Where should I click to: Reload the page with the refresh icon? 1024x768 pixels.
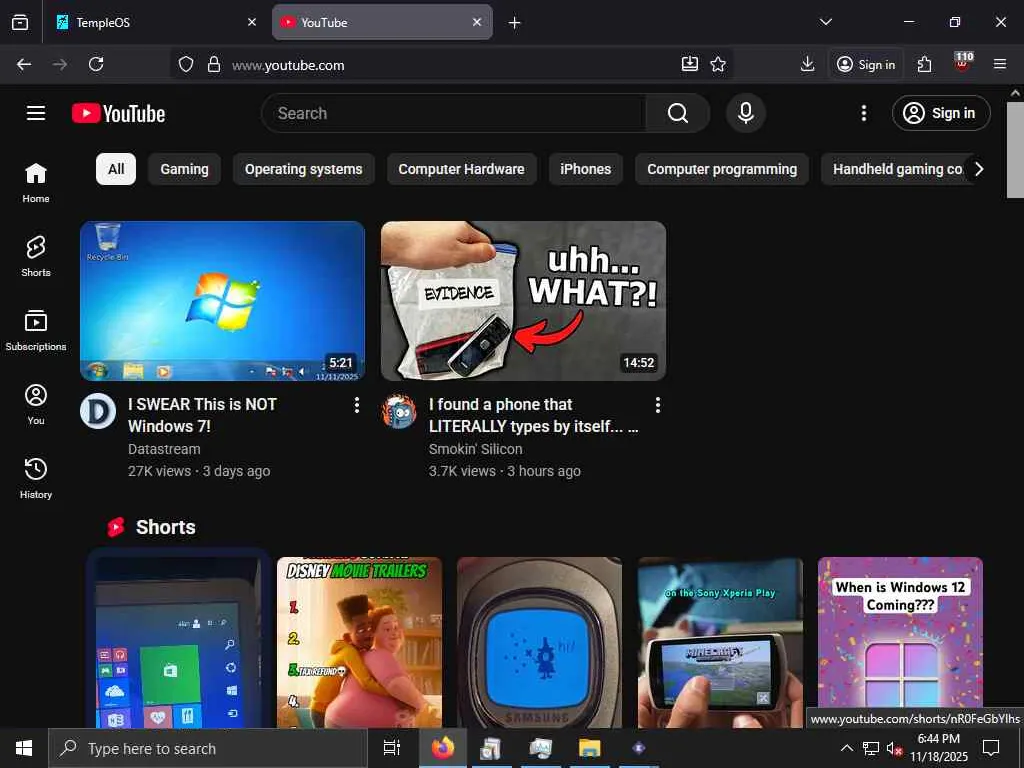pos(96,64)
